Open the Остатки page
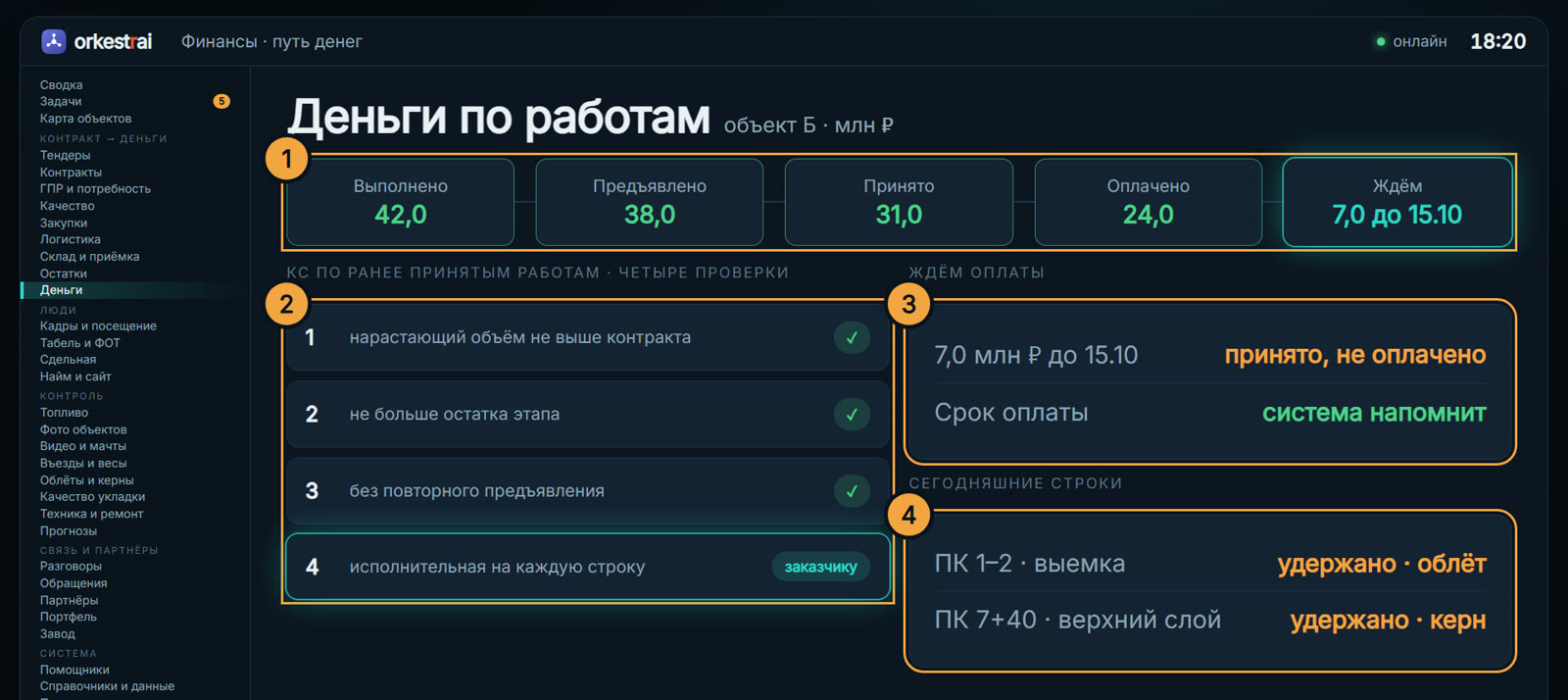The image size is (1568, 700). click(x=64, y=274)
